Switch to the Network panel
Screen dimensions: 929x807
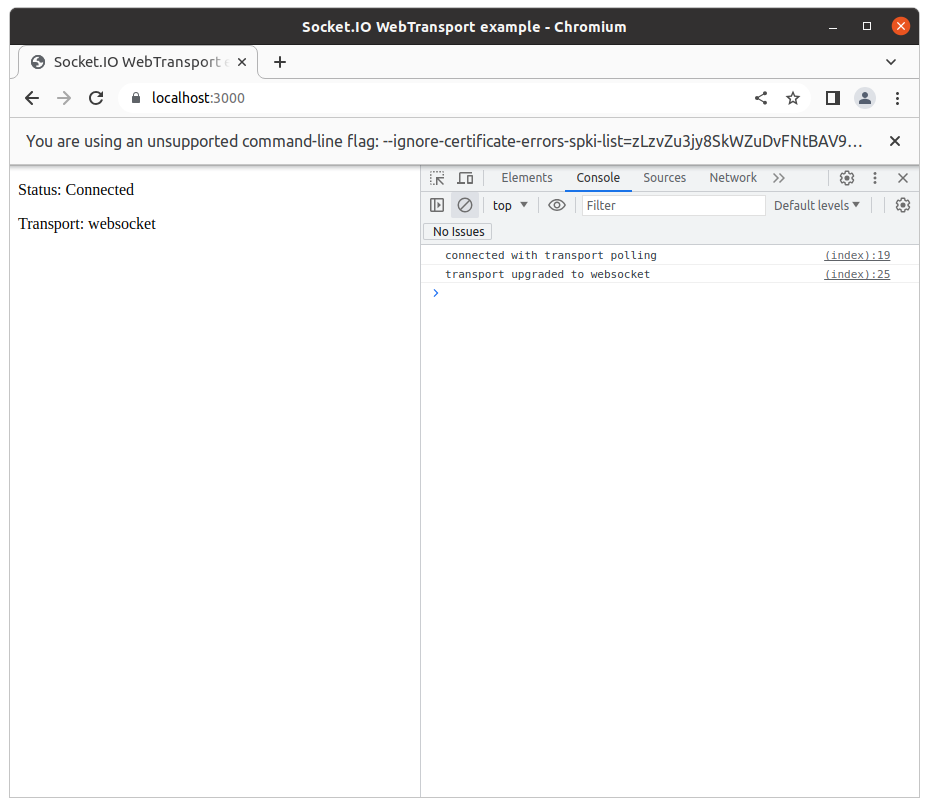point(732,177)
